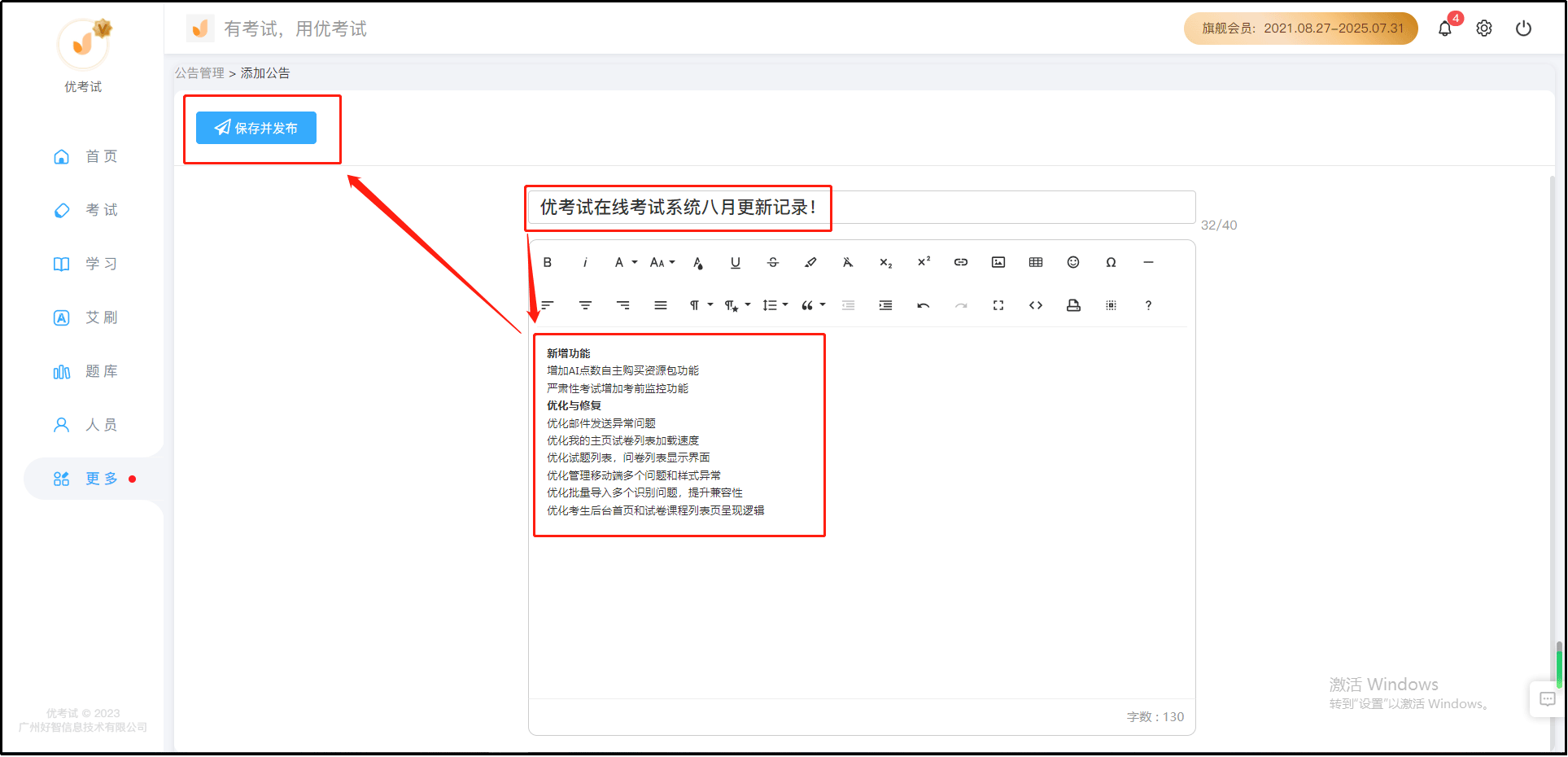1568x757 pixels.
Task: Click the 保存并发布 button
Action: [256, 128]
